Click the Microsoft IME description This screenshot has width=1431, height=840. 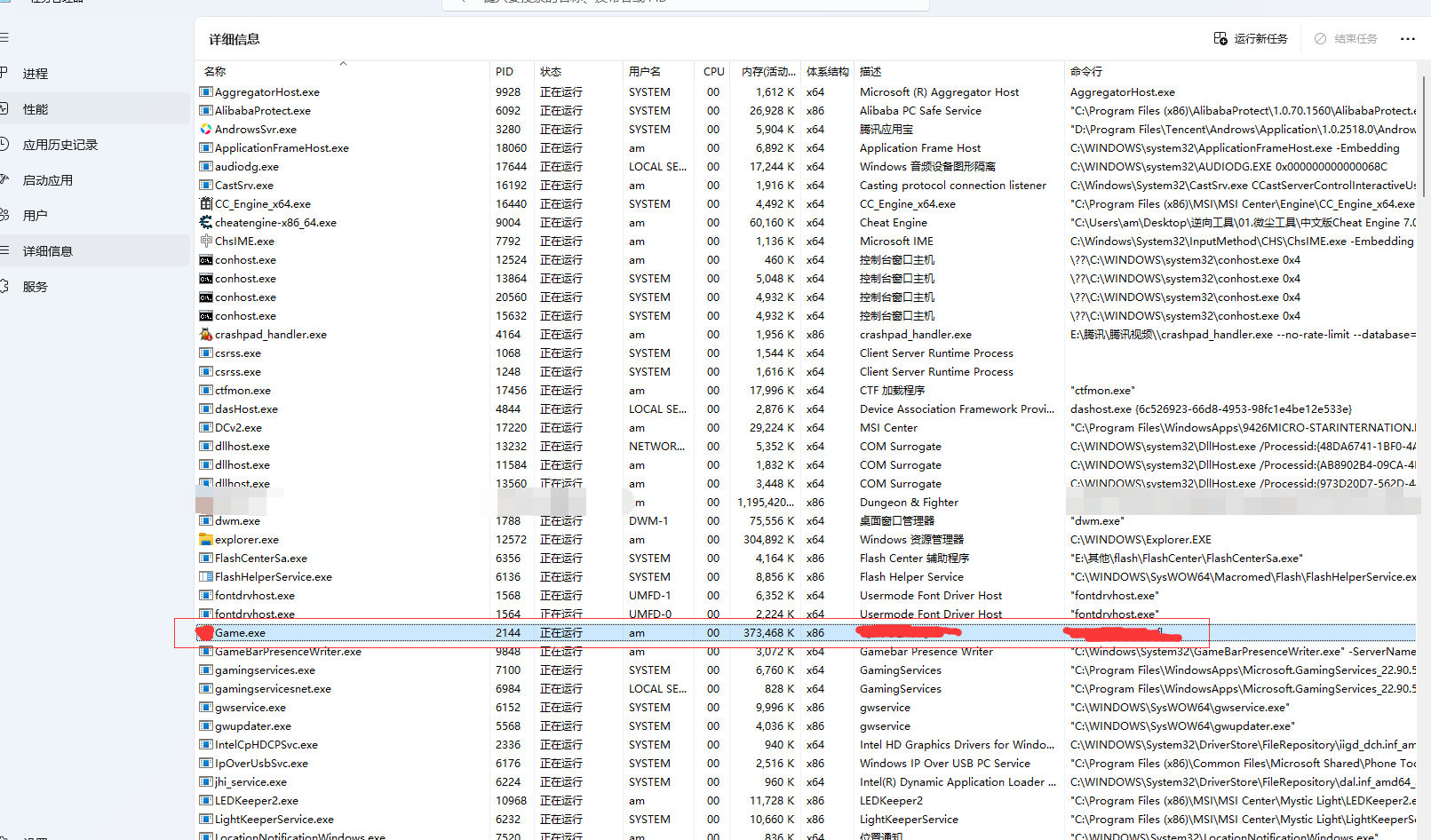click(x=896, y=241)
